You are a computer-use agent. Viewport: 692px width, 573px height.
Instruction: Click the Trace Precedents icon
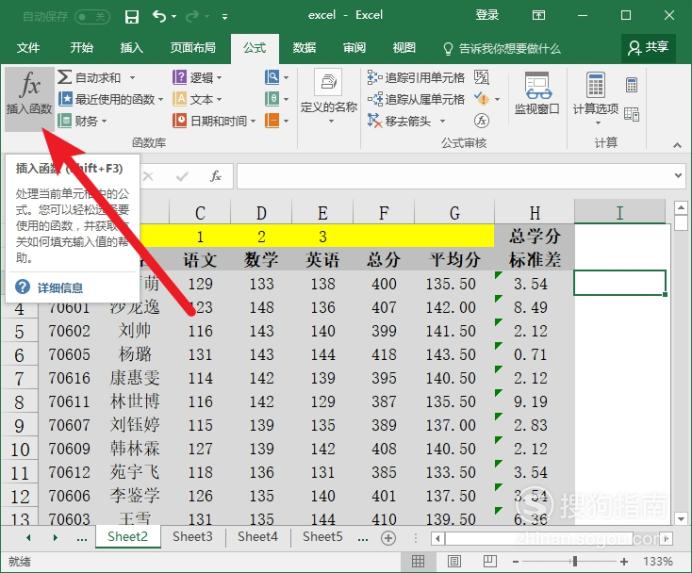tap(375, 78)
